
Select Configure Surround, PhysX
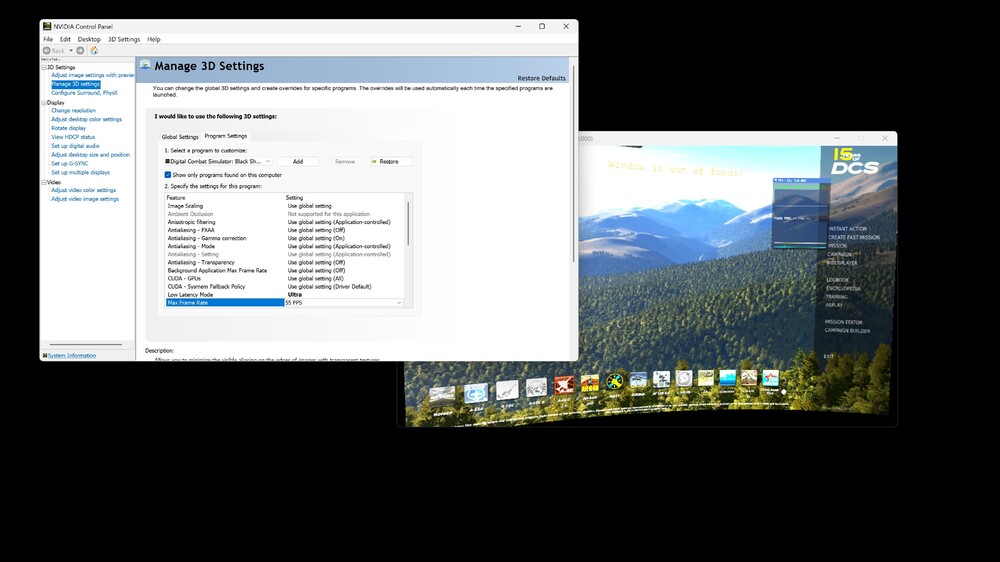[84, 92]
